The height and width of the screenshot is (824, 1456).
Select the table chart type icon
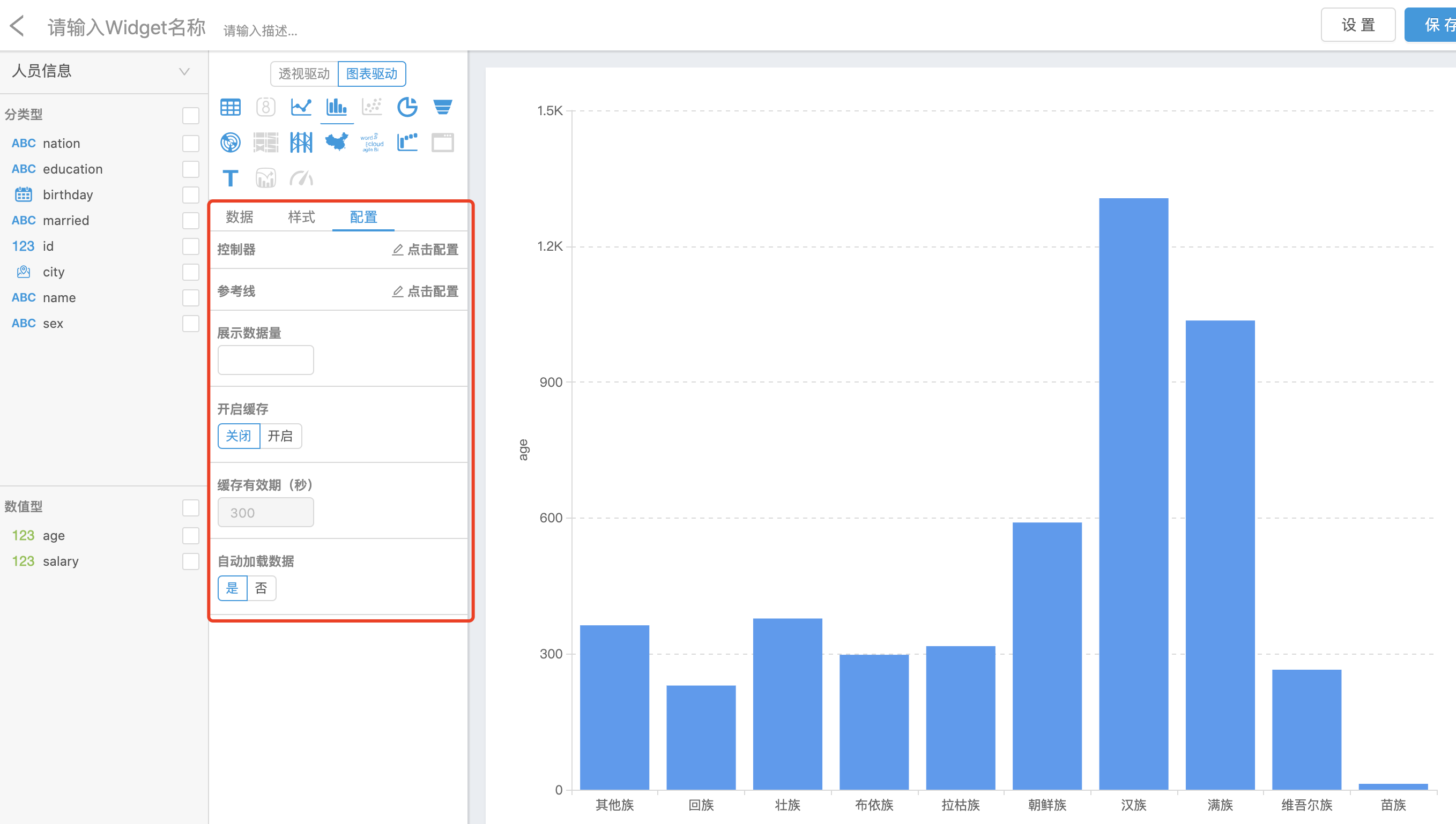(231, 107)
